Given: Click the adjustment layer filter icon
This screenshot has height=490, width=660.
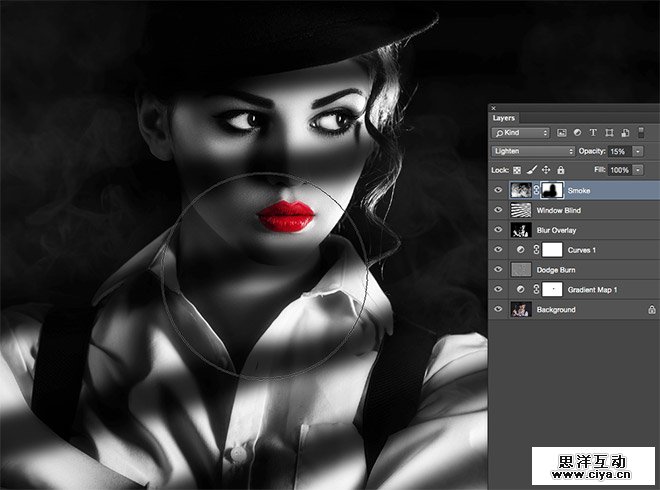Looking at the screenshot, I should click(577, 132).
